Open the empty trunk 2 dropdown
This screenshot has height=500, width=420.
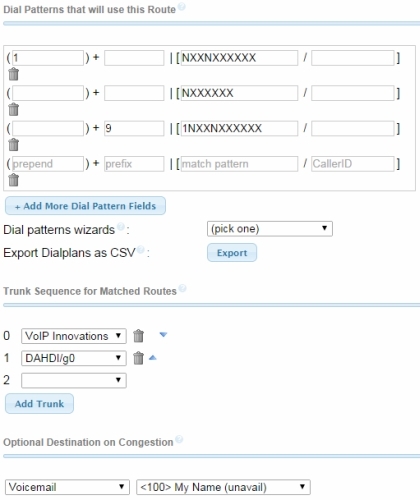74,380
